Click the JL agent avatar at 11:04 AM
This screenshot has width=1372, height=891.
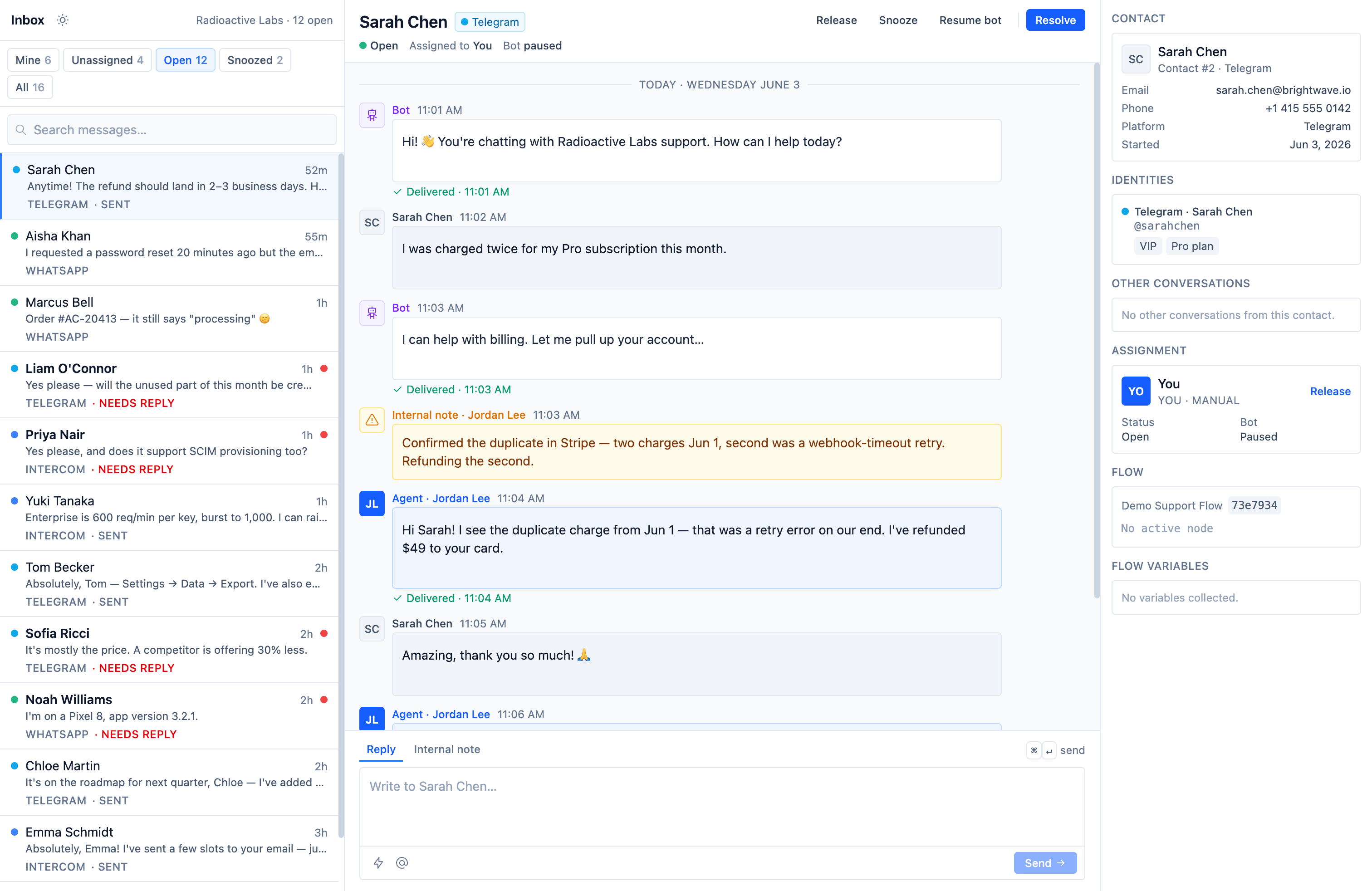click(372, 504)
